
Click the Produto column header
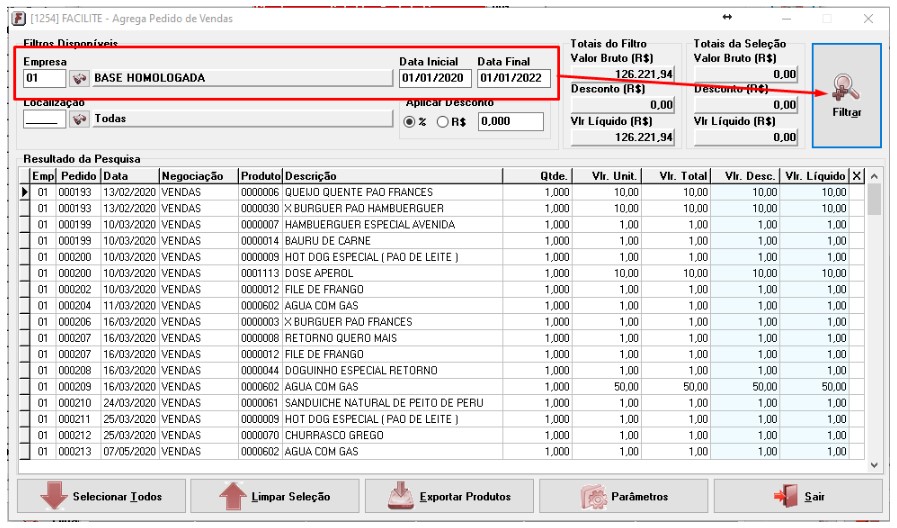(x=260, y=176)
